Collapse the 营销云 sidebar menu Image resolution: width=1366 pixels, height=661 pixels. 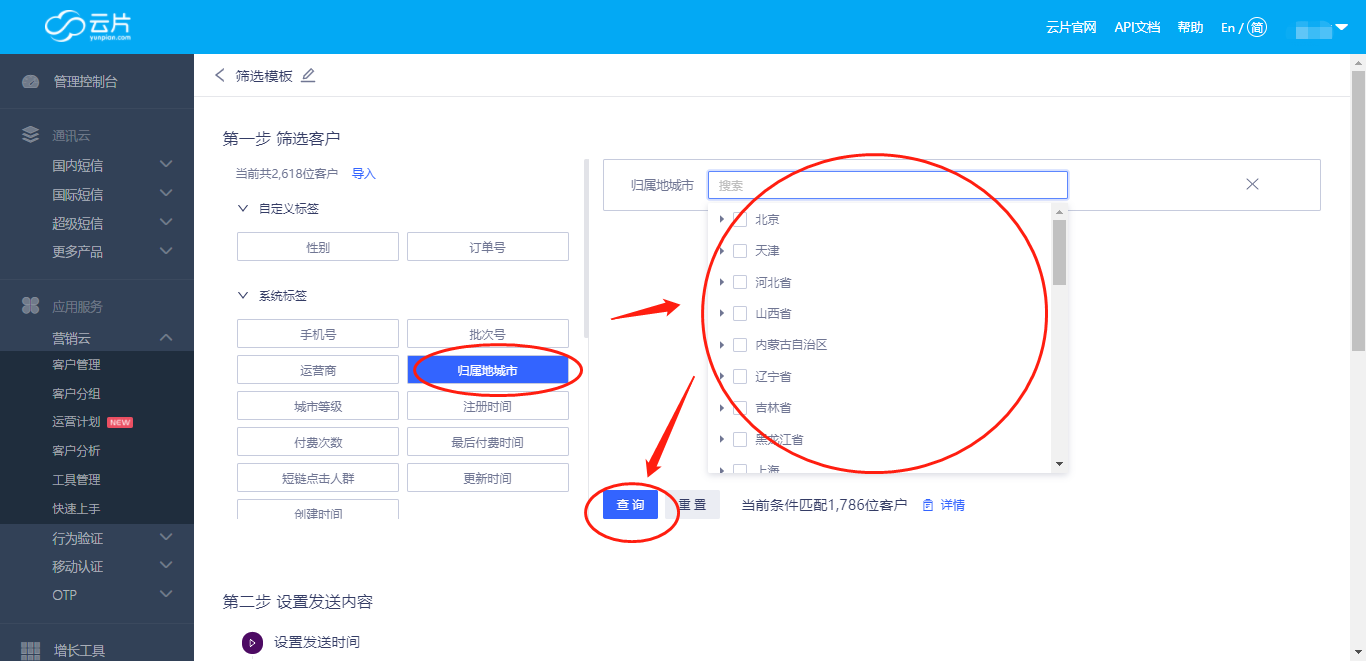click(166, 338)
